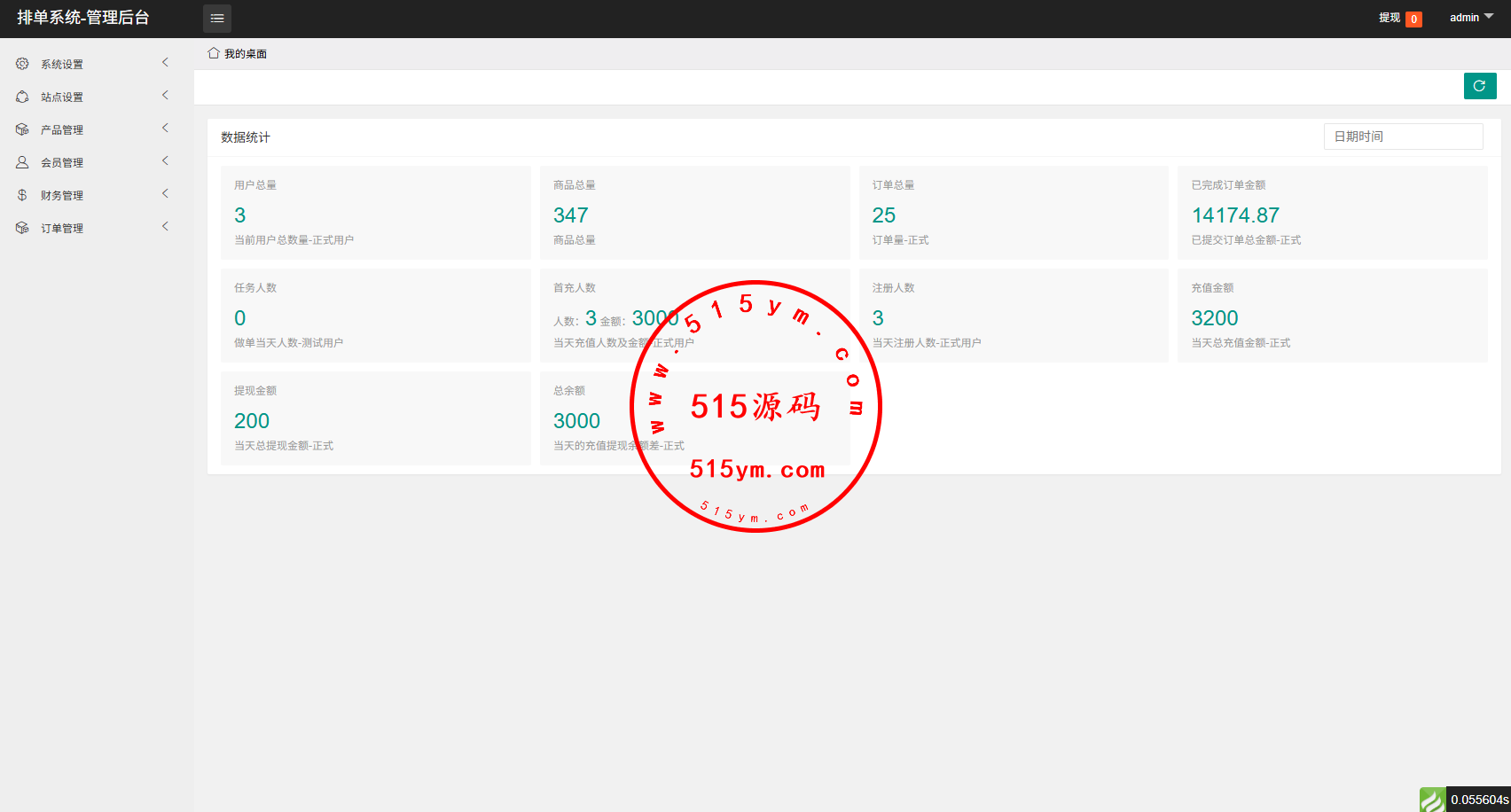Viewport: 1511px width, 812px height.
Task: Open the 产品管理 menu item
Action: [x=62, y=130]
